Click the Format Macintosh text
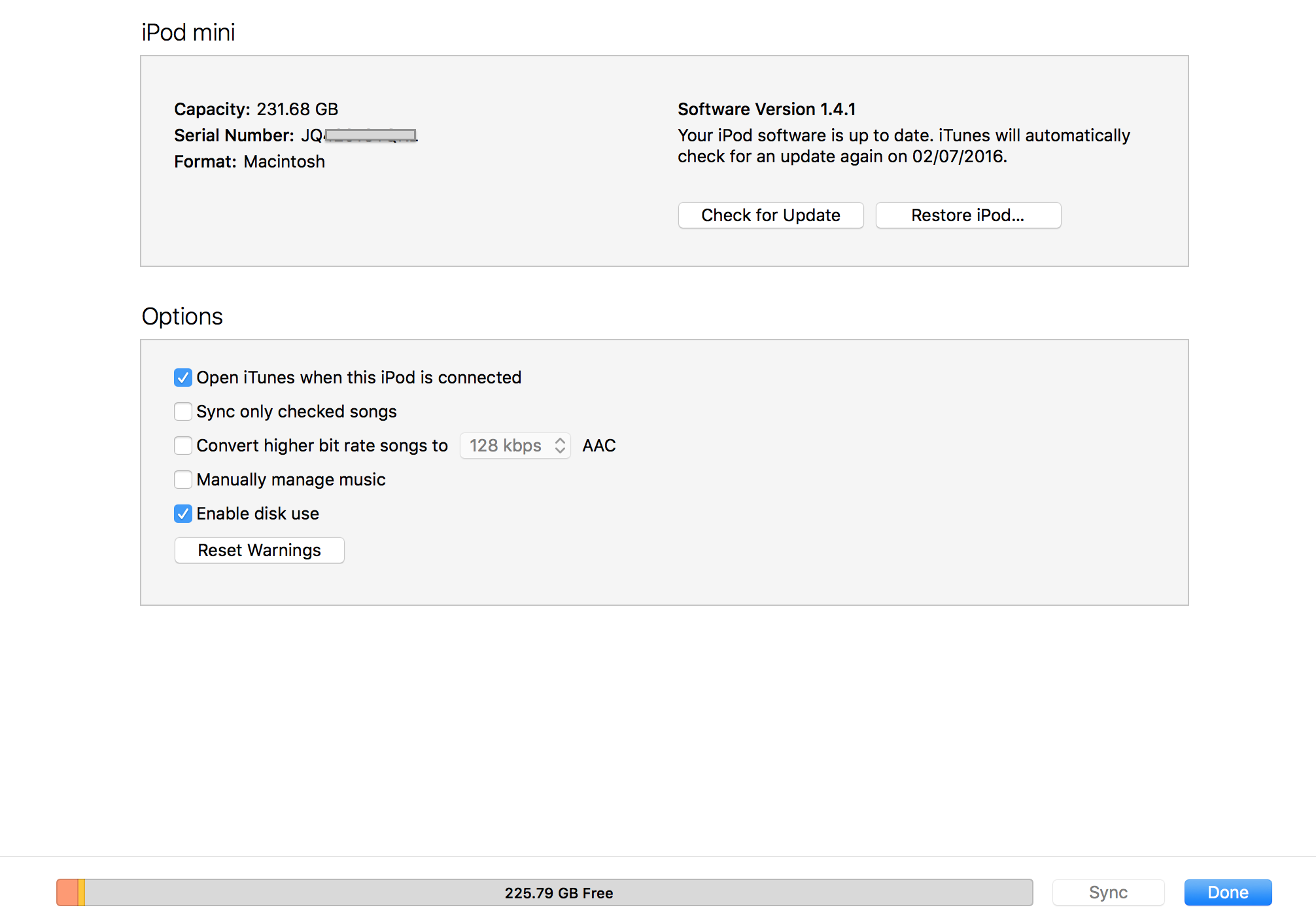 tap(249, 162)
